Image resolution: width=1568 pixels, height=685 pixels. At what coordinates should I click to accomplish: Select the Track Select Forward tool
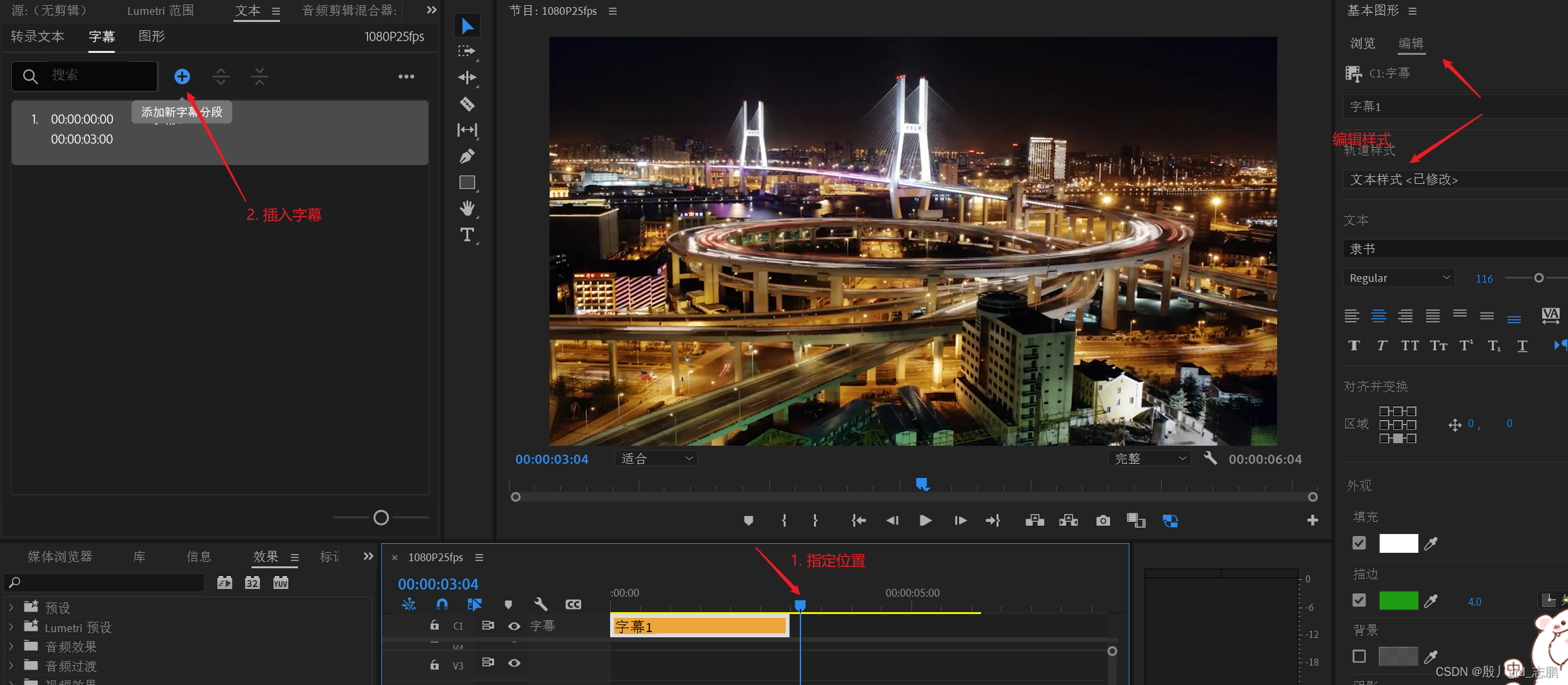coord(467,51)
